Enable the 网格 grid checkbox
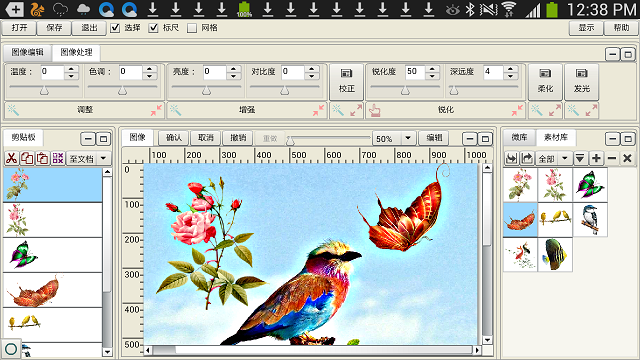This screenshot has height=360, width=640. [x=191, y=28]
